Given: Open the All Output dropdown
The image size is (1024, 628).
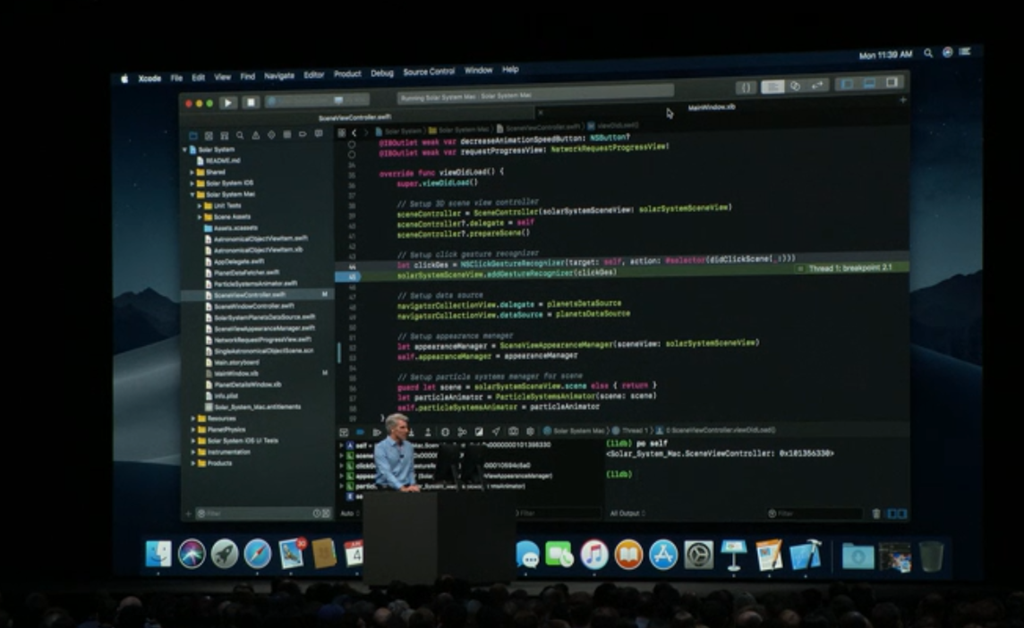Looking at the screenshot, I should 627,514.
